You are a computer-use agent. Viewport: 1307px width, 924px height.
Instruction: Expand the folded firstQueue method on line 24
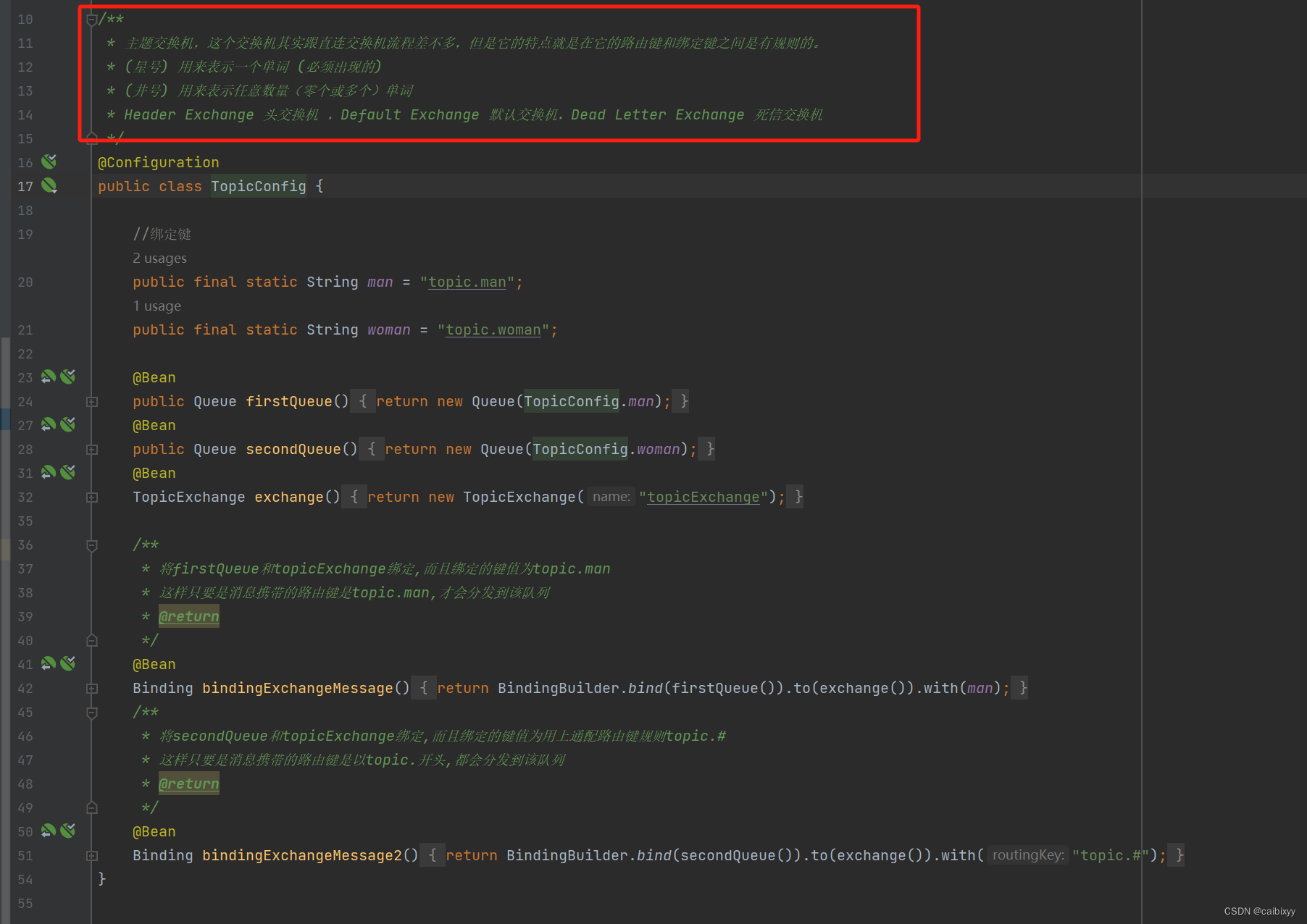tap(92, 401)
